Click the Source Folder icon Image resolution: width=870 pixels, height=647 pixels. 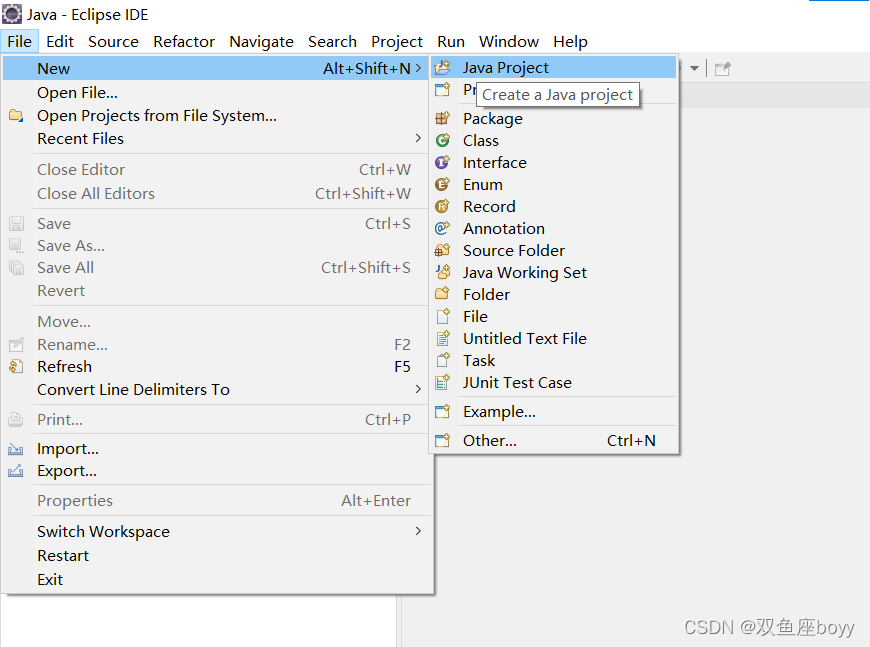[442, 250]
